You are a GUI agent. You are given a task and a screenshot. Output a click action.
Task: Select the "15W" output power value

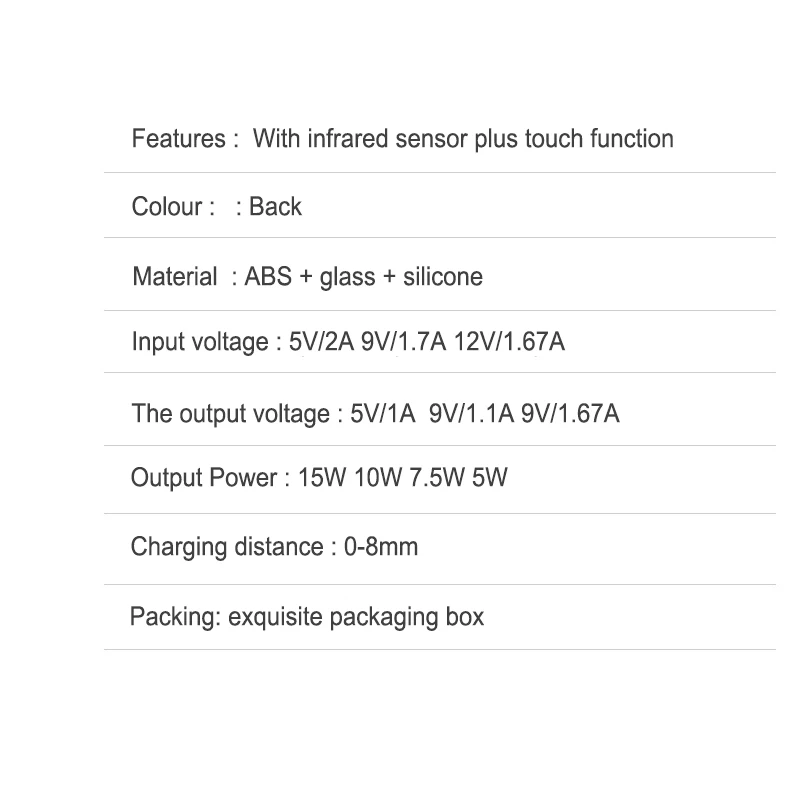(322, 478)
